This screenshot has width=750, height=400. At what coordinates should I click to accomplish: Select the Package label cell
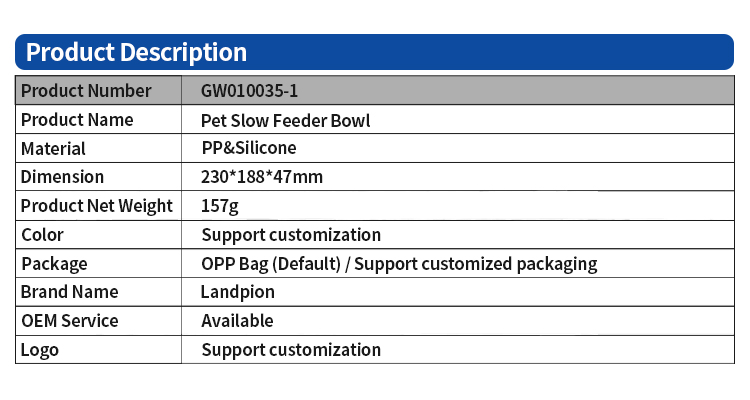(x=54, y=264)
